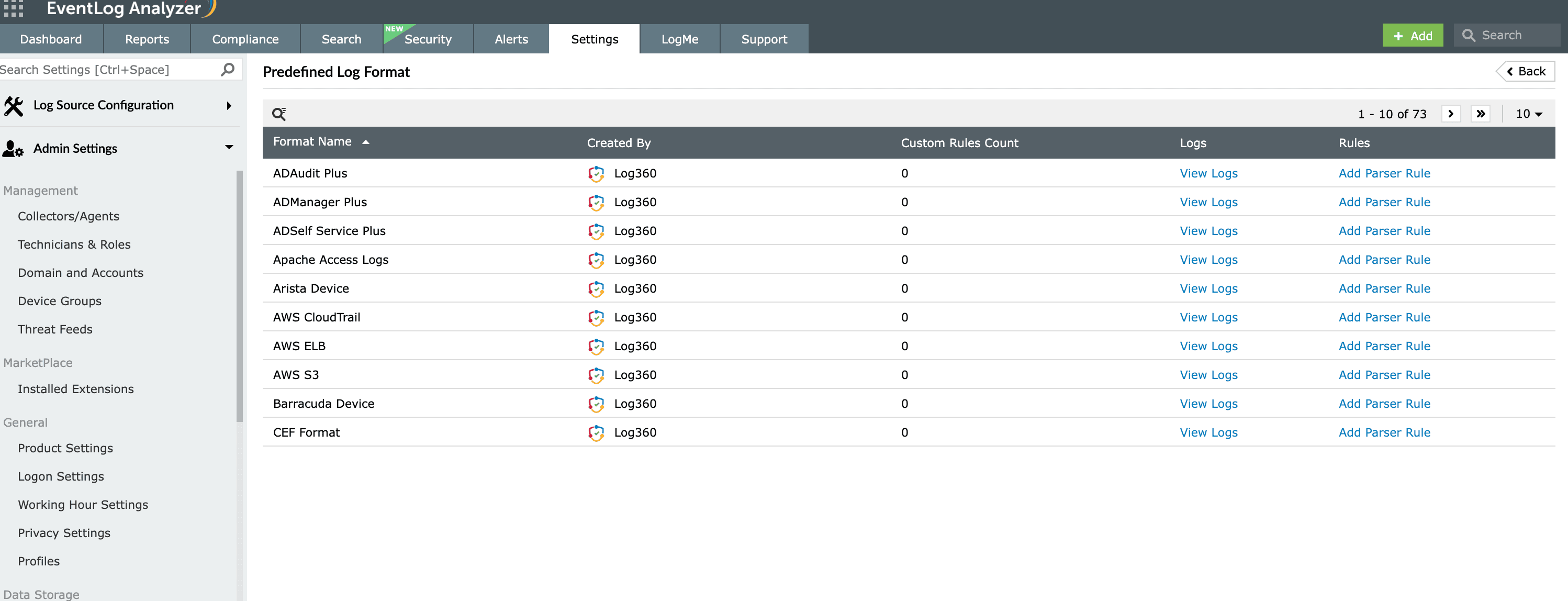Click the settings search magnifier icon
The height and width of the screenshot is (601, 1568).
pyautogui.click(x=228, y=70)
